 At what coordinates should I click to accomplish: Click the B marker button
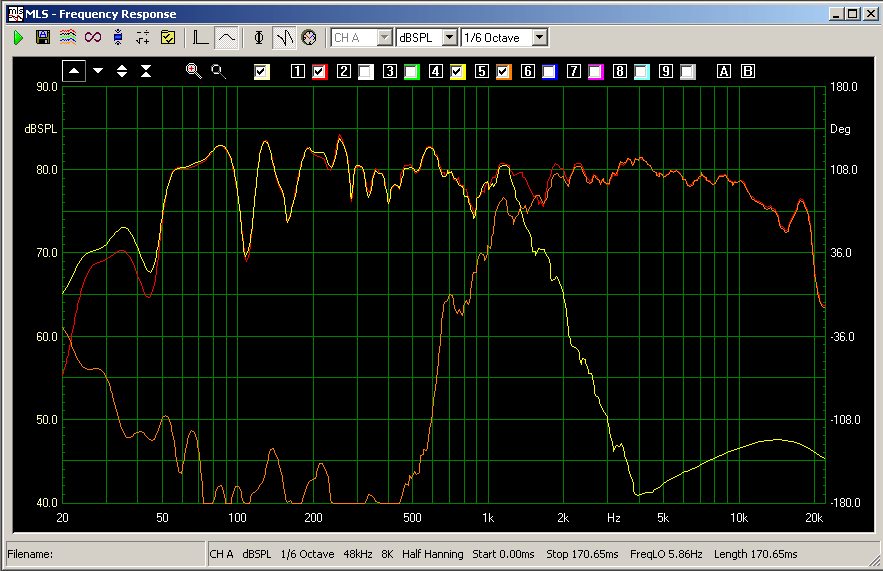(748, 71)
